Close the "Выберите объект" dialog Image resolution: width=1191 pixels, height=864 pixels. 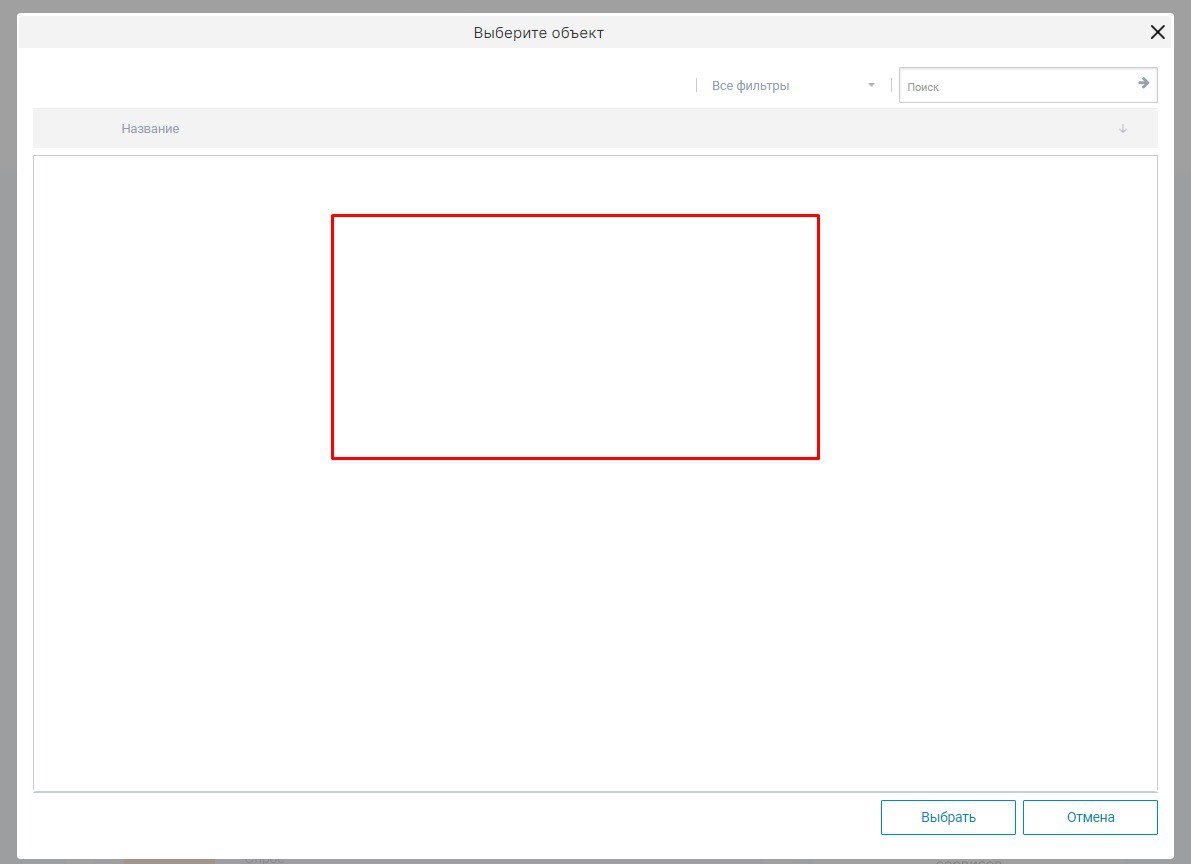click(1157, 32)
